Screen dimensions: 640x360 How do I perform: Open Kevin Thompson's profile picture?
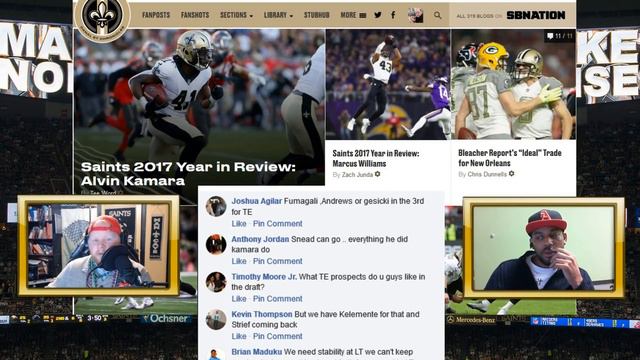[216, 319]
